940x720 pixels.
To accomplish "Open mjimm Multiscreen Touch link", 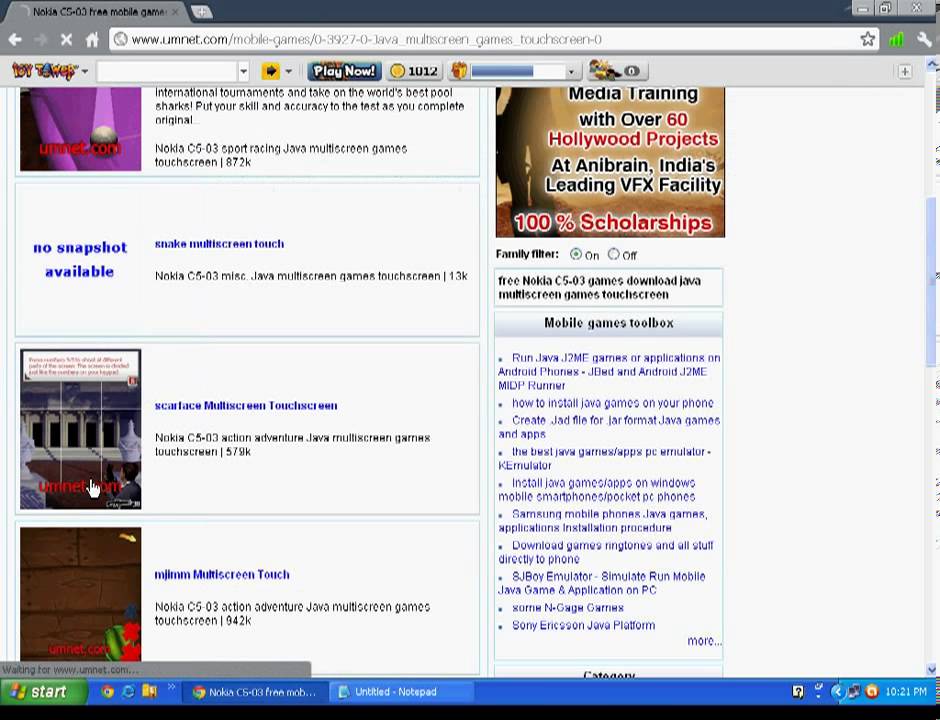I will point(222,575).
